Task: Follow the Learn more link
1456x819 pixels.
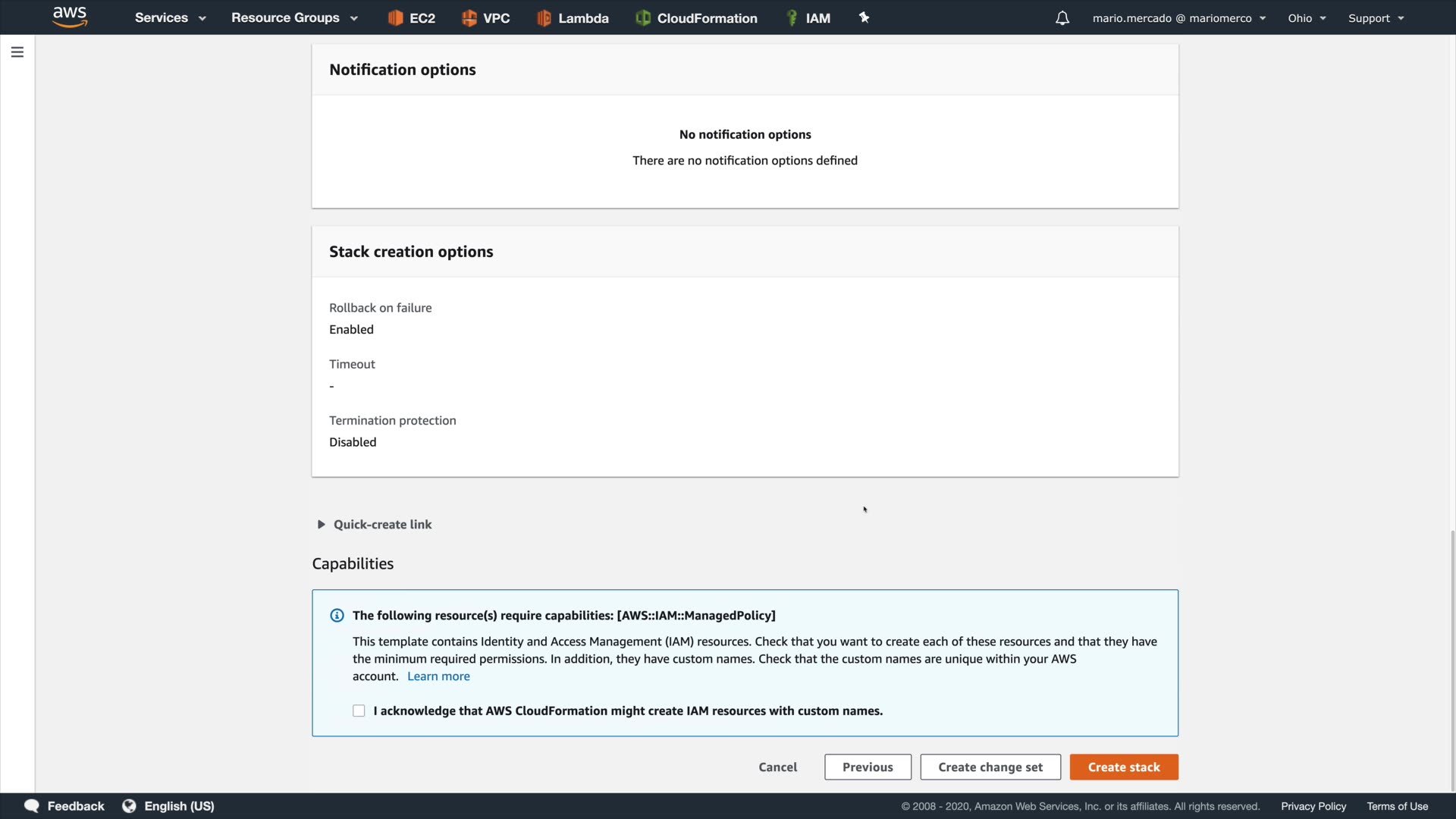Action: tap(438, 676)
